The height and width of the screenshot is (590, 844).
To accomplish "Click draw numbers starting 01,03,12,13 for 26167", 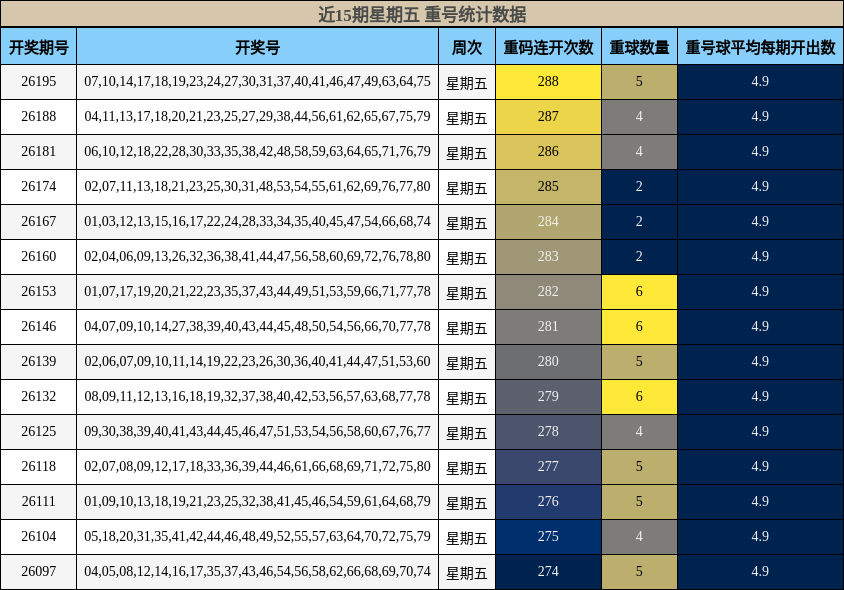I will pyautogui.click(x=257, y=221).
